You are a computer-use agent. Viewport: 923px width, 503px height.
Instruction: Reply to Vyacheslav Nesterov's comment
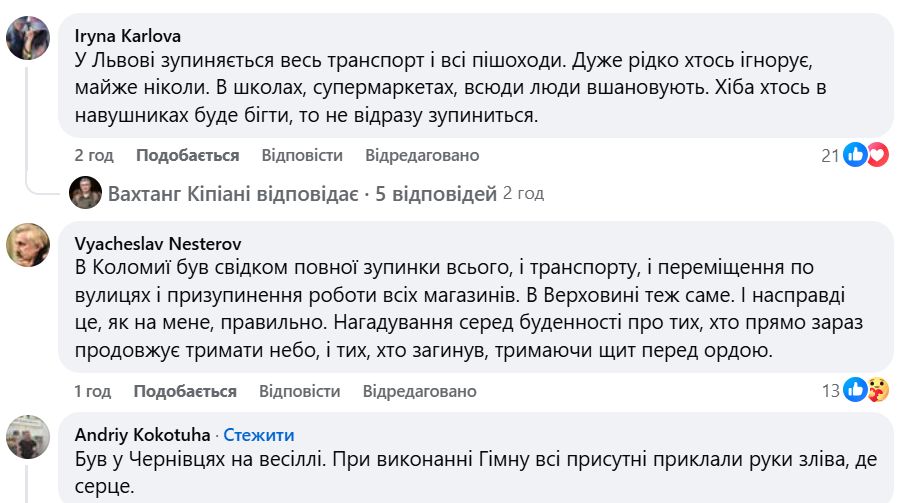(299, 392)
